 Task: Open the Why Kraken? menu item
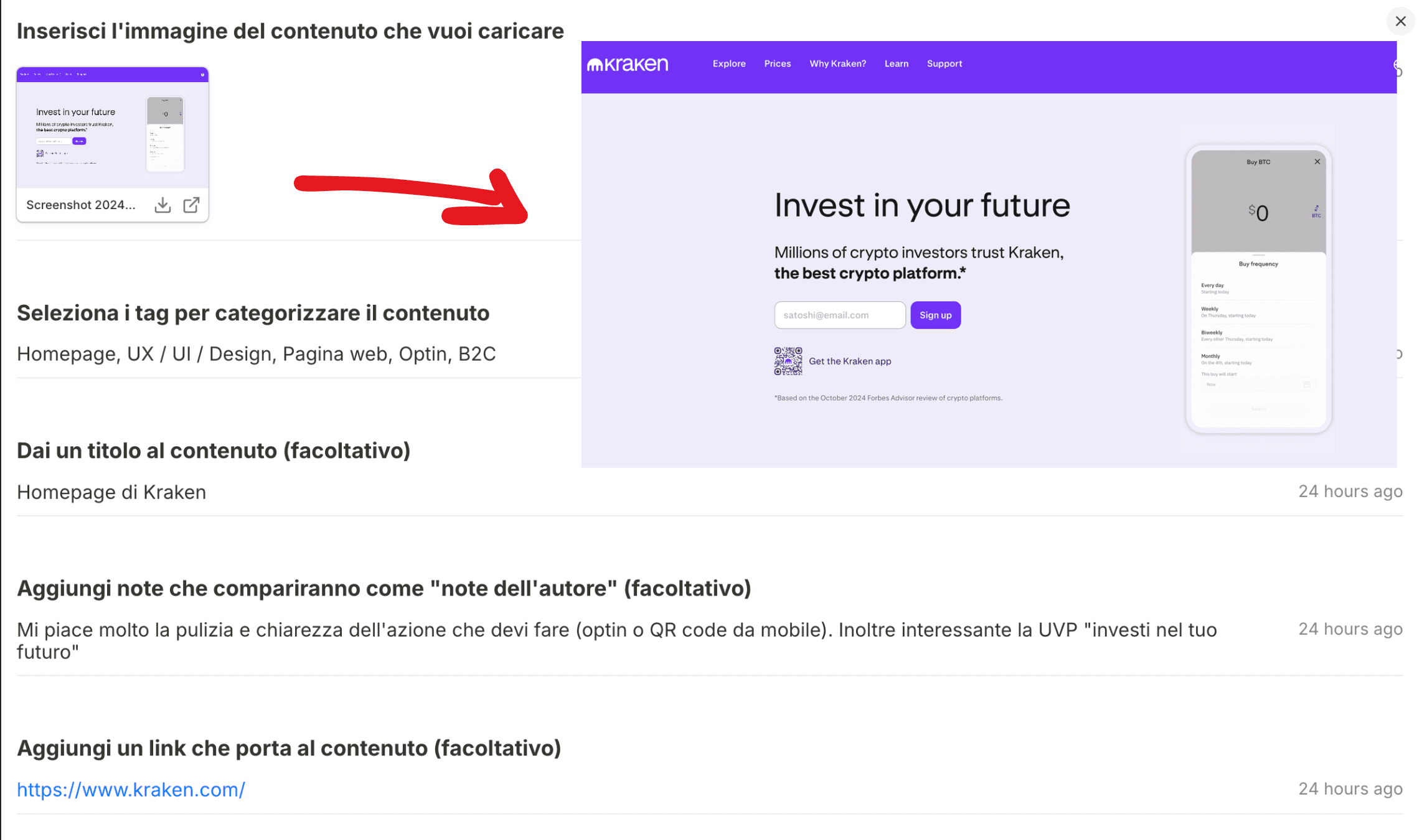pos(837,63)
